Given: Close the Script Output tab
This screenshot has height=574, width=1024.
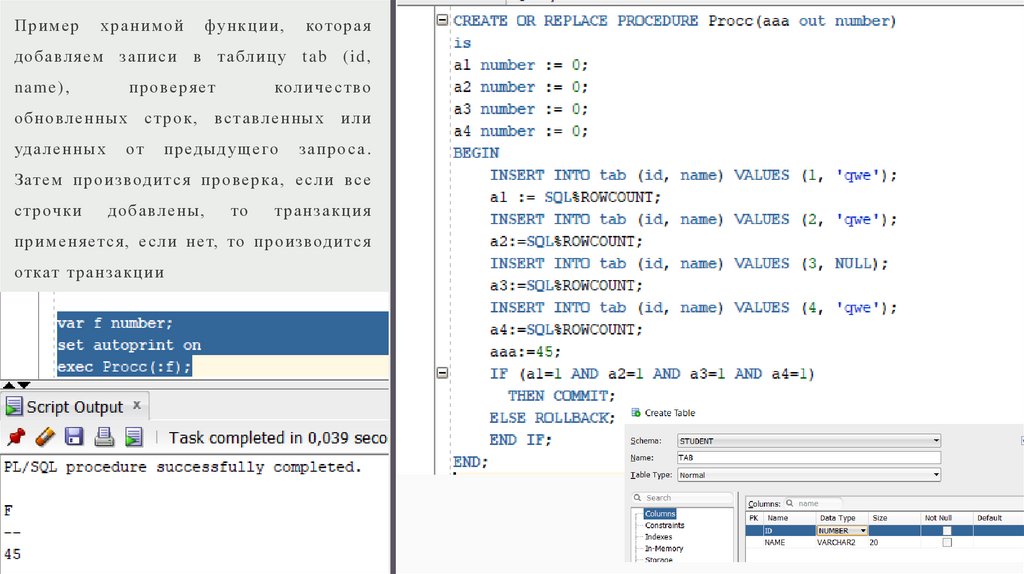Looking at the screenshot, I should click(138, 407).
